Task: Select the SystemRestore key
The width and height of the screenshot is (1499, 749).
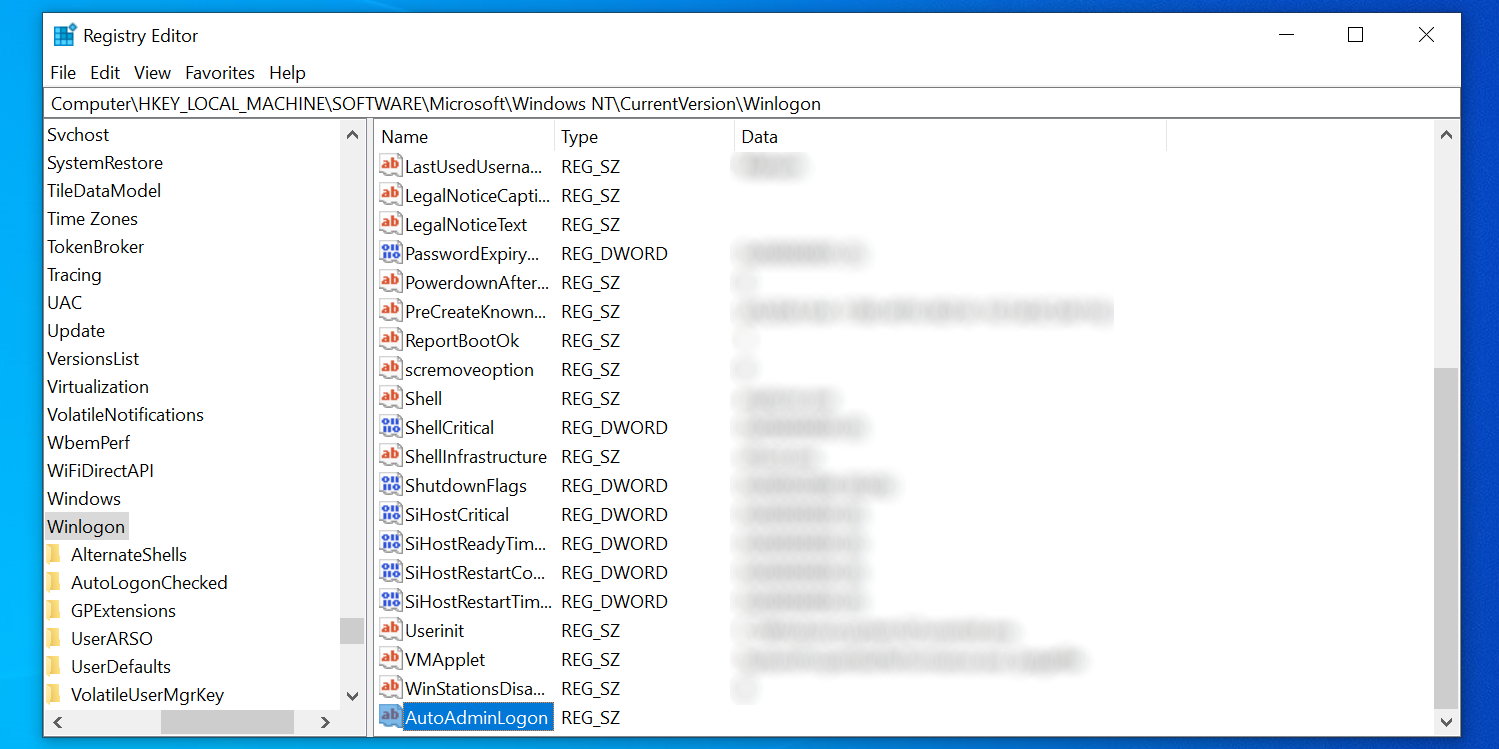Action: (x=105, y=163)
